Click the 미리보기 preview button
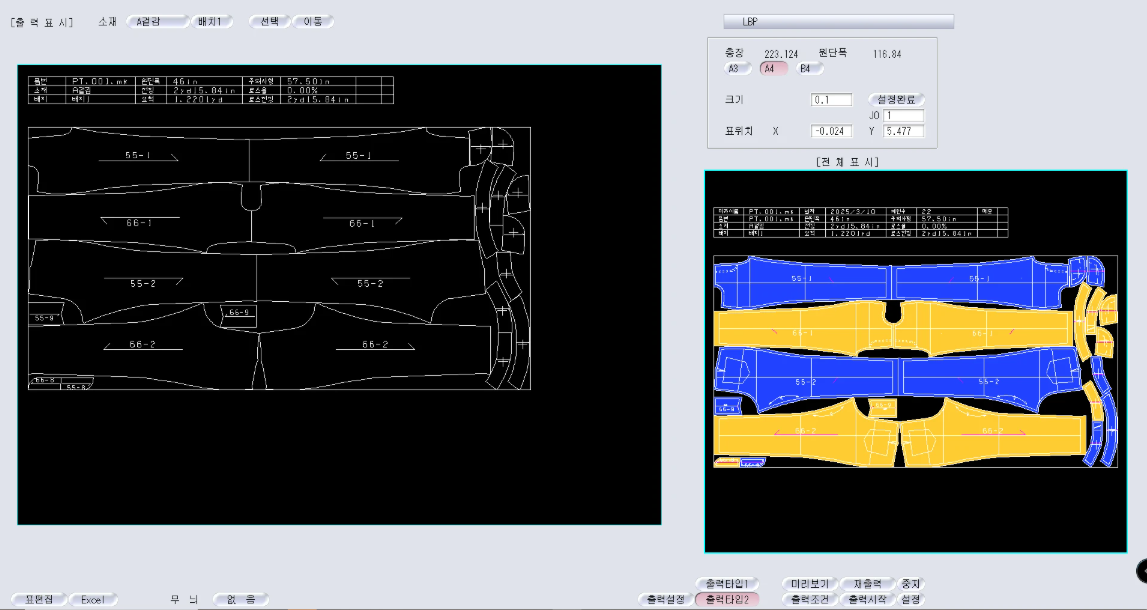Image resolution: width=1147 pixels, height=610 pixels. (x=806, y=583)
